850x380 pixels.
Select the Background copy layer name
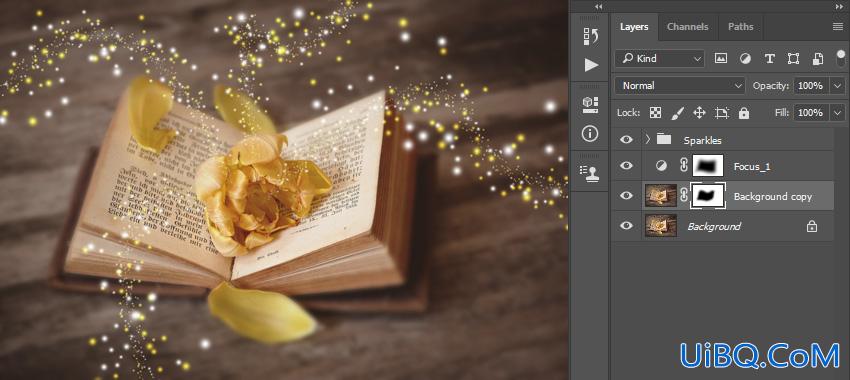pos(772,197)
